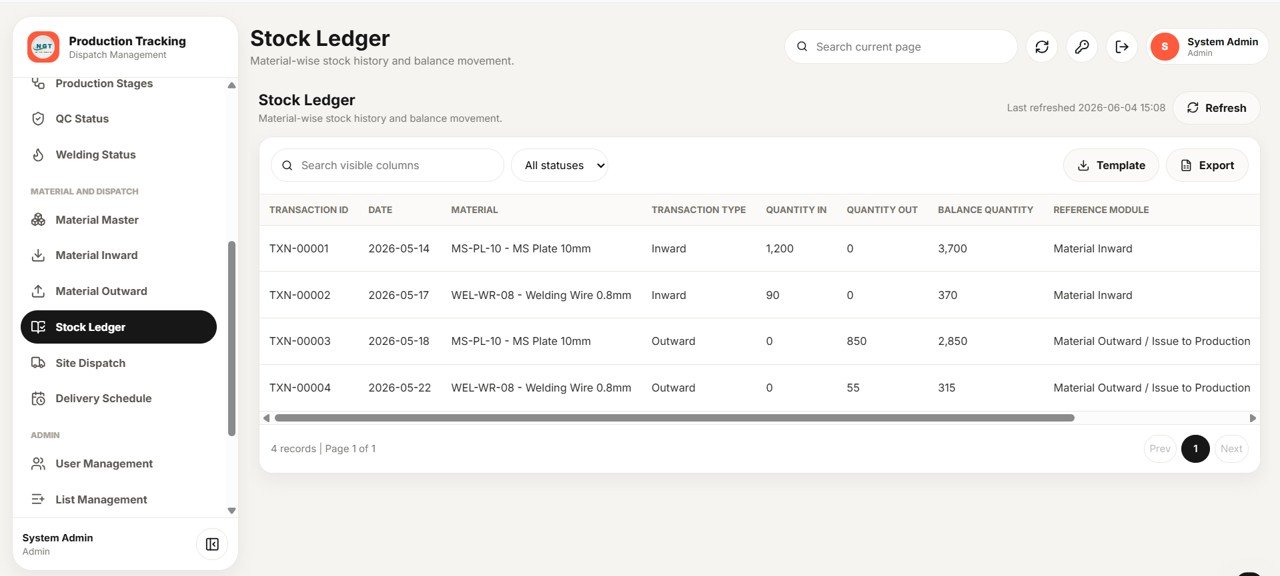This screenshot has height=576, width=1280.
Task: Click the table scroll right arrow
Action: (1253, 418)
